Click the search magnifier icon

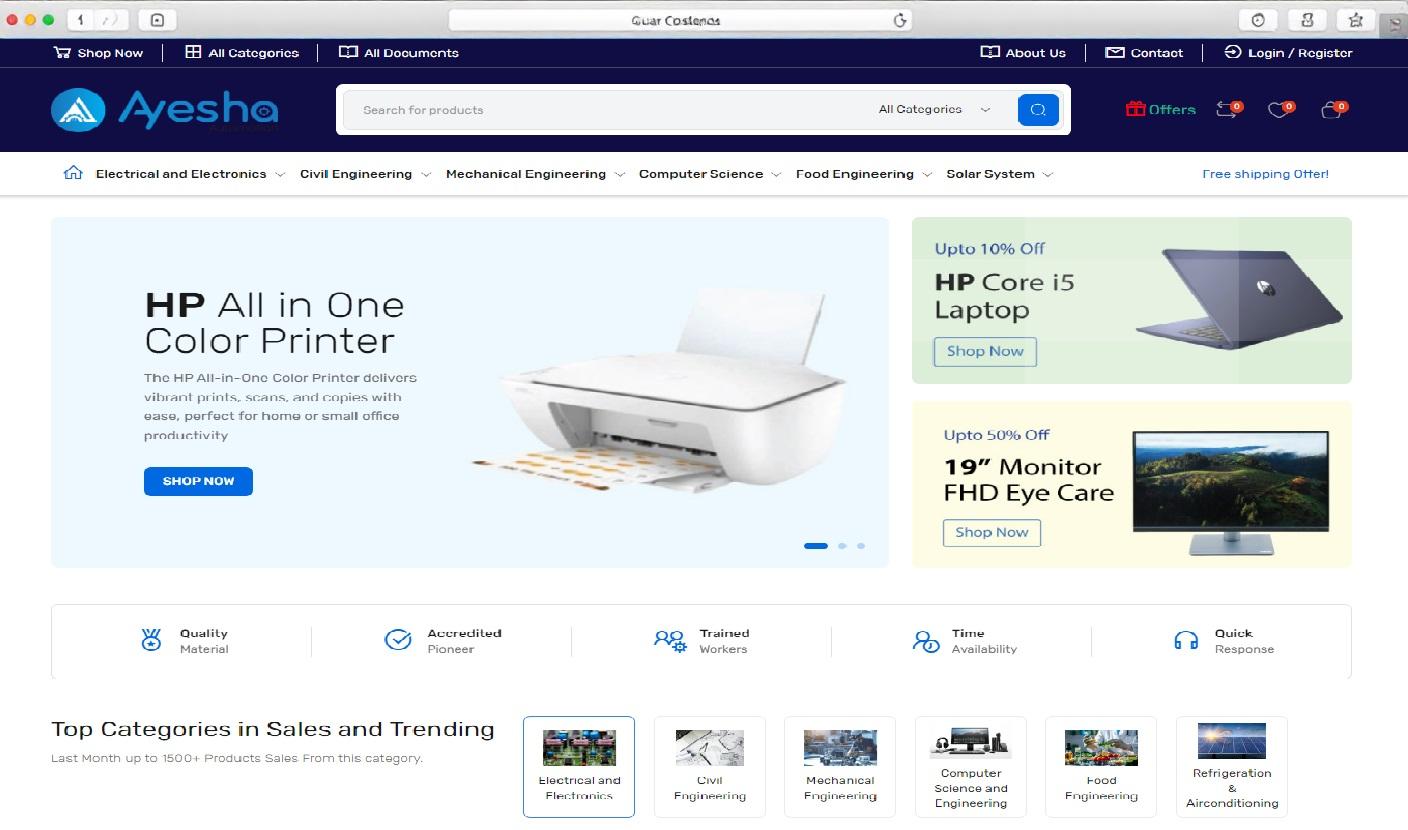point(1037,110)
